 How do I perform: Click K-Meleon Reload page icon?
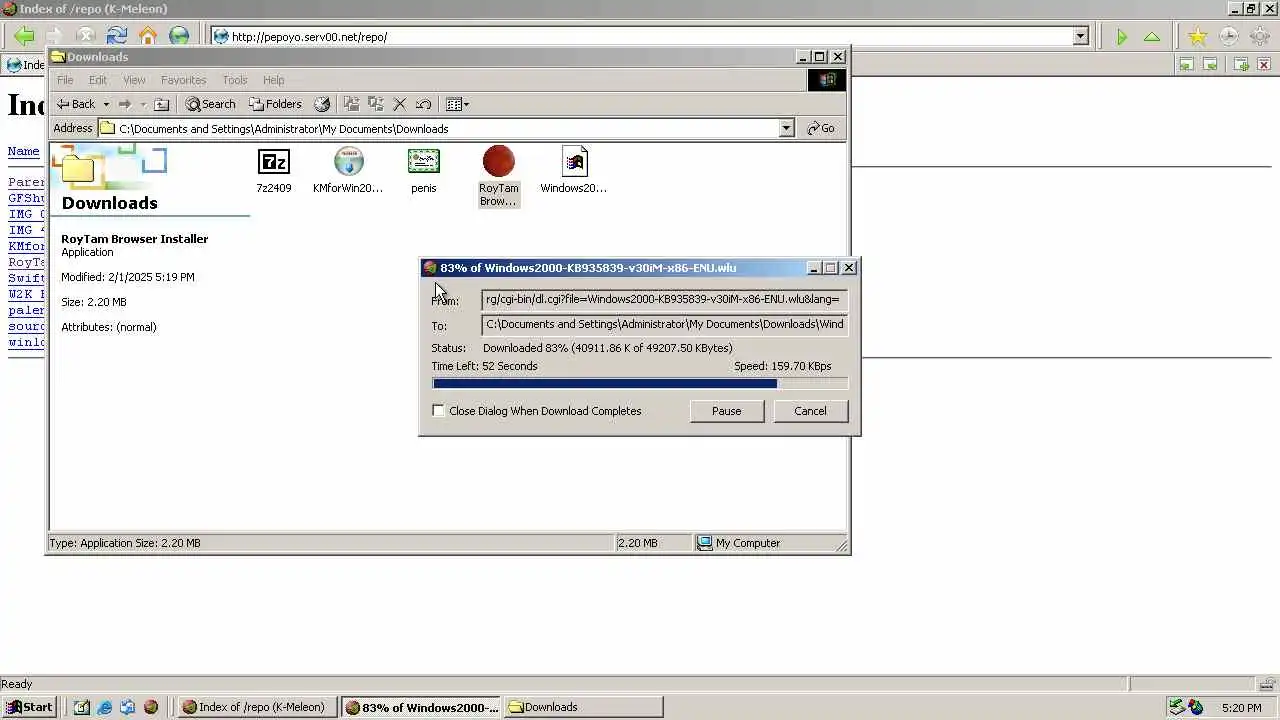[x=117, y=36]
